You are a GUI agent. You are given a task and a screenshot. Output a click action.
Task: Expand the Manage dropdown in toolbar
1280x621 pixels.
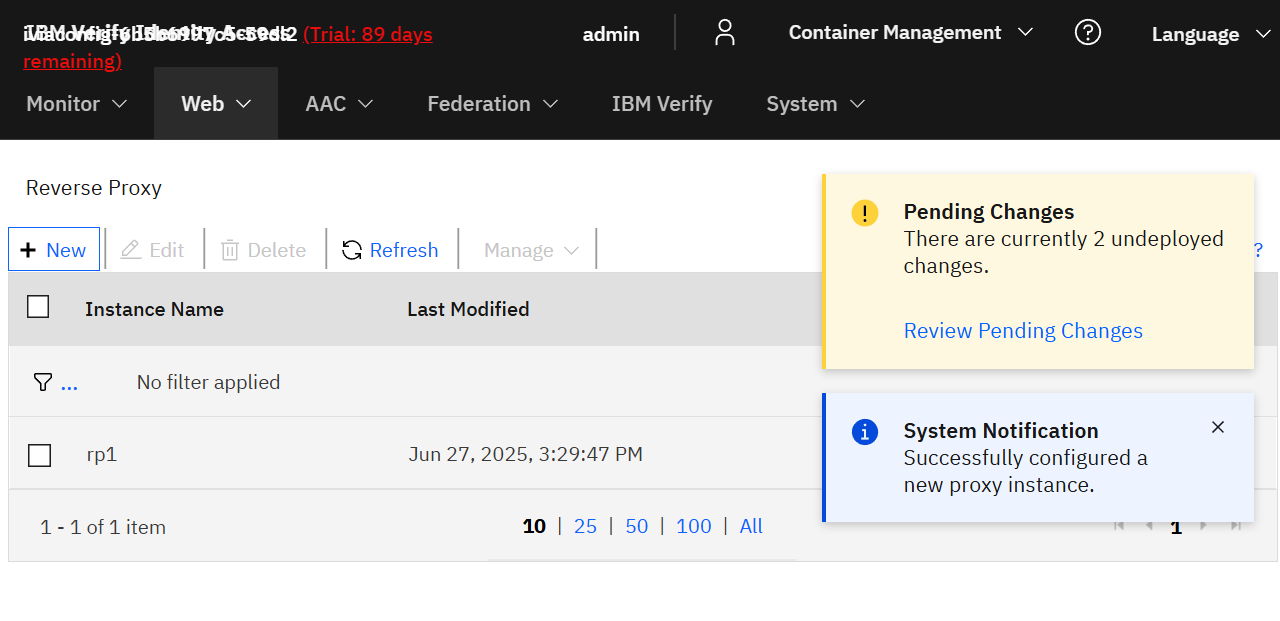(x=530, y=250)
